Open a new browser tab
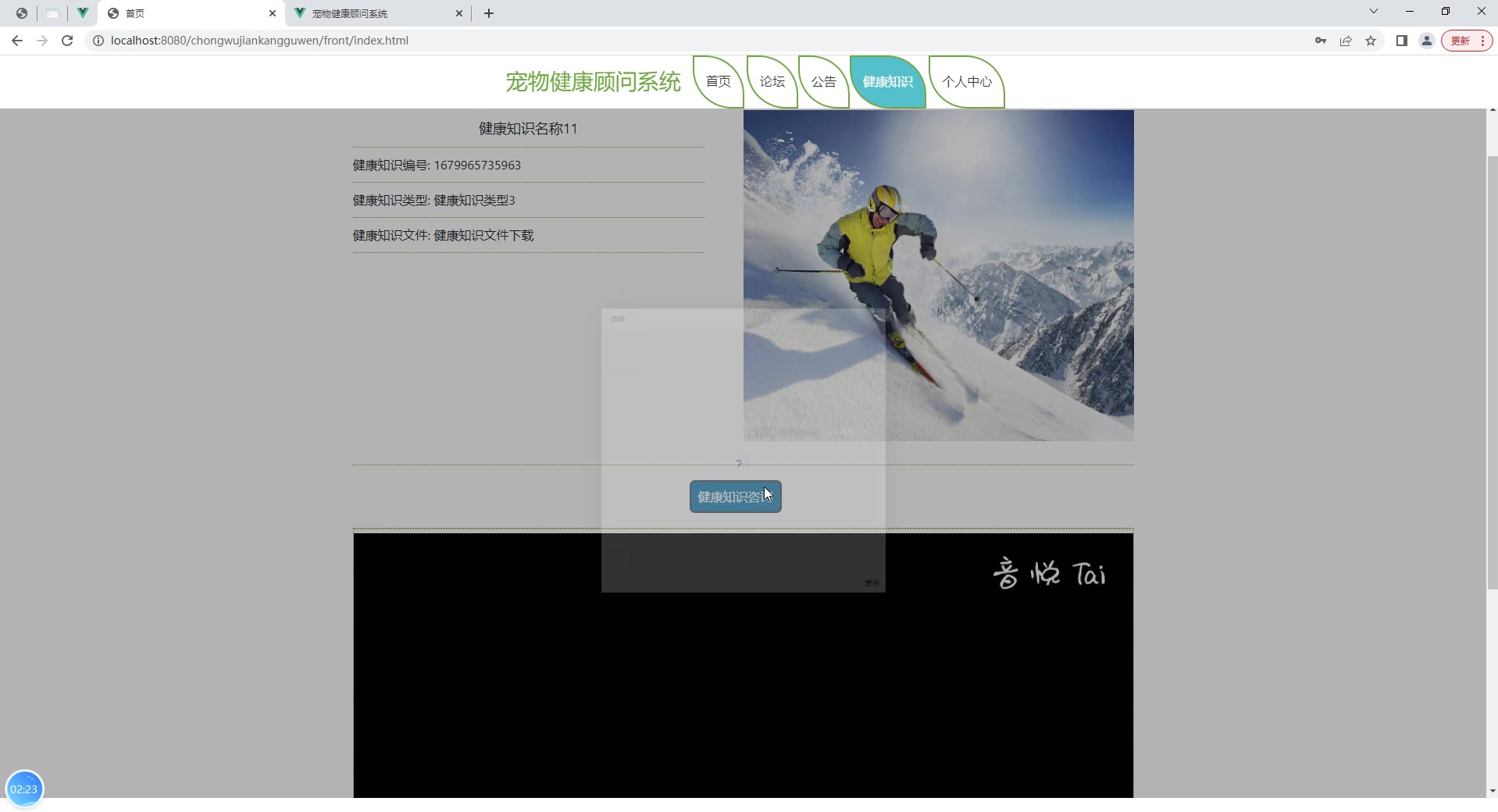 pos(489,13)
